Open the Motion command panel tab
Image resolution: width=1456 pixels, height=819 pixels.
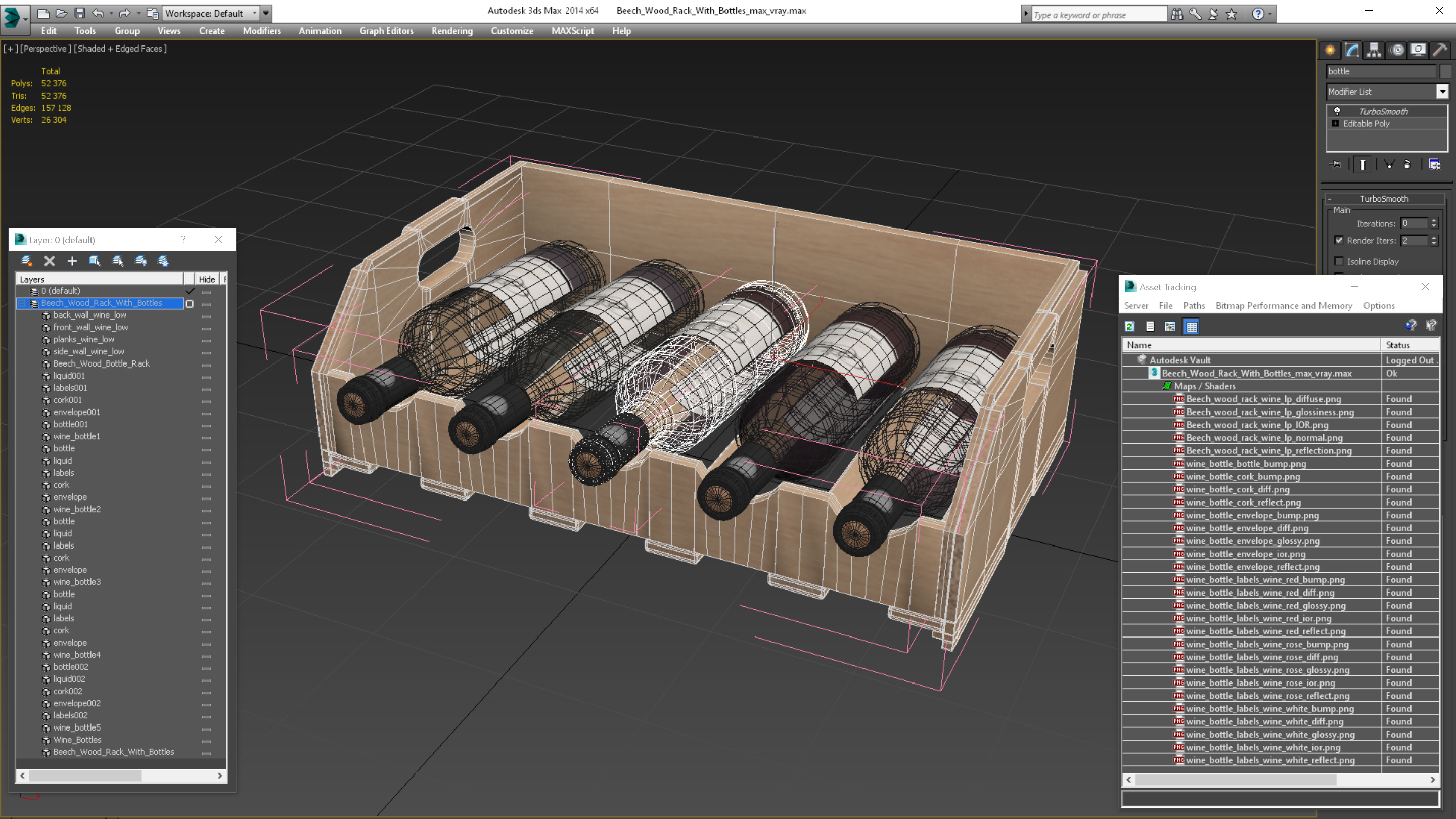(x=1397, y=51)
